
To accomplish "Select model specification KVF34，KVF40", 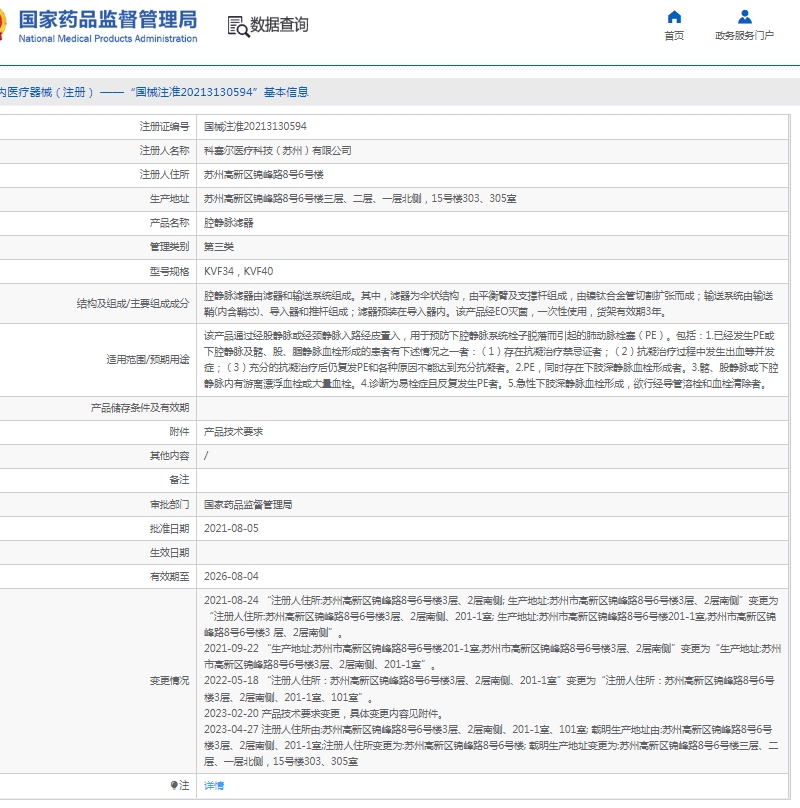I will point(238,271).
